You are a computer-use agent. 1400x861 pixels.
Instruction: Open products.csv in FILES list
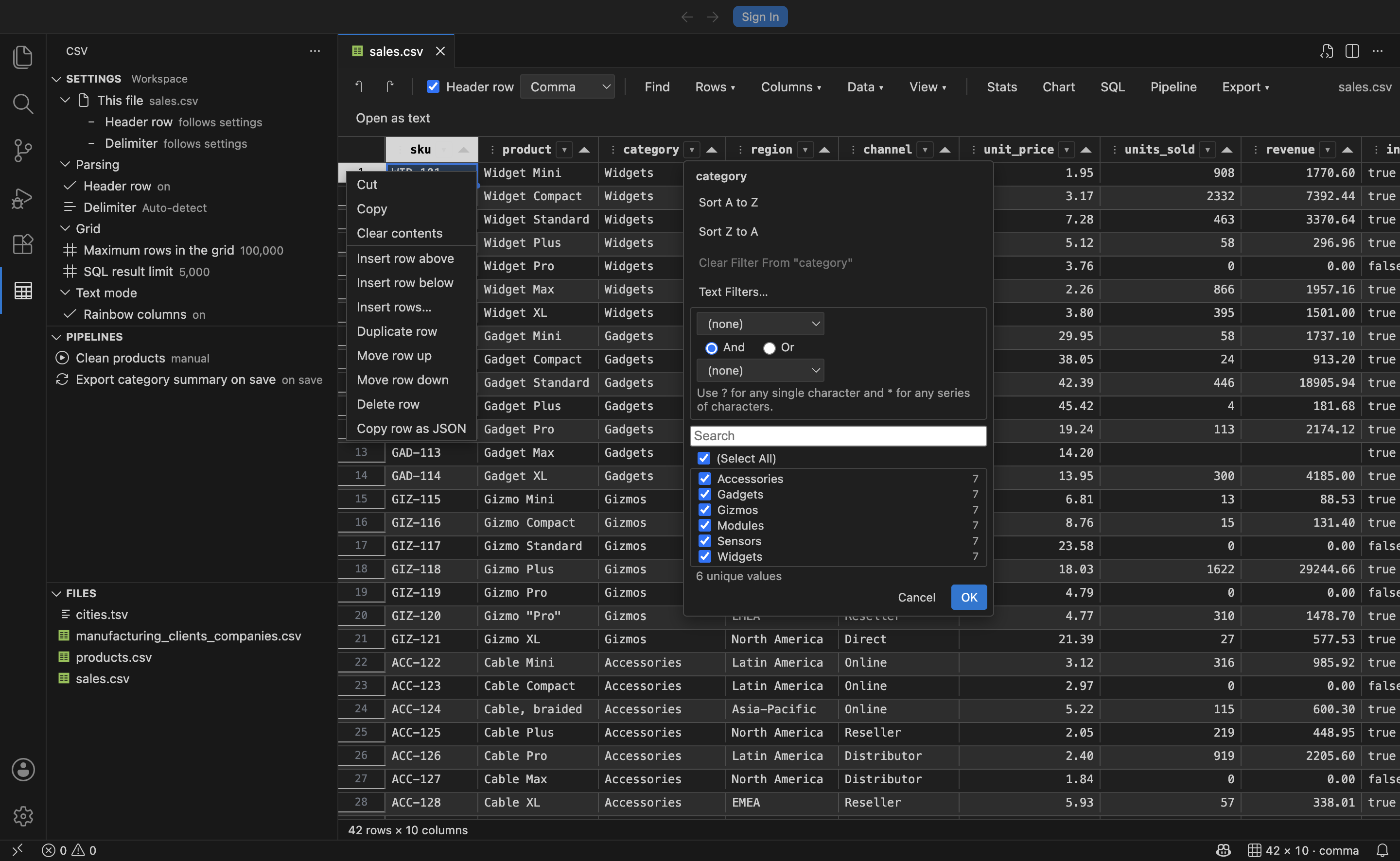coord(113,658)
